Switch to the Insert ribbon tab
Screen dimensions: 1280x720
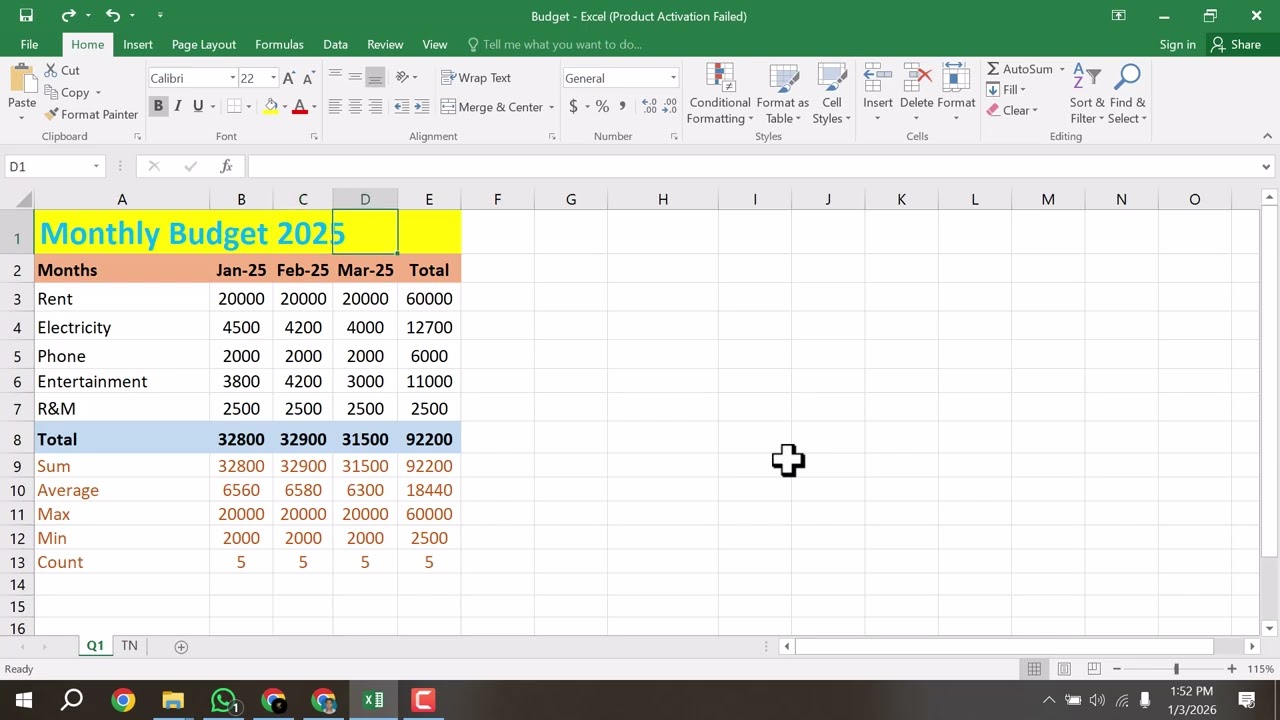click(138, 44)
